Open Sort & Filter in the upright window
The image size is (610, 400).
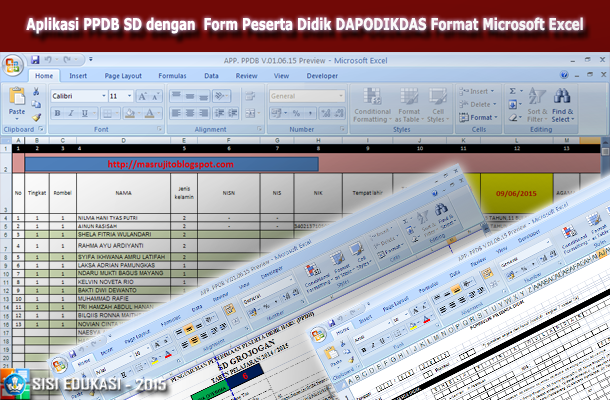[x=537, y=105]
